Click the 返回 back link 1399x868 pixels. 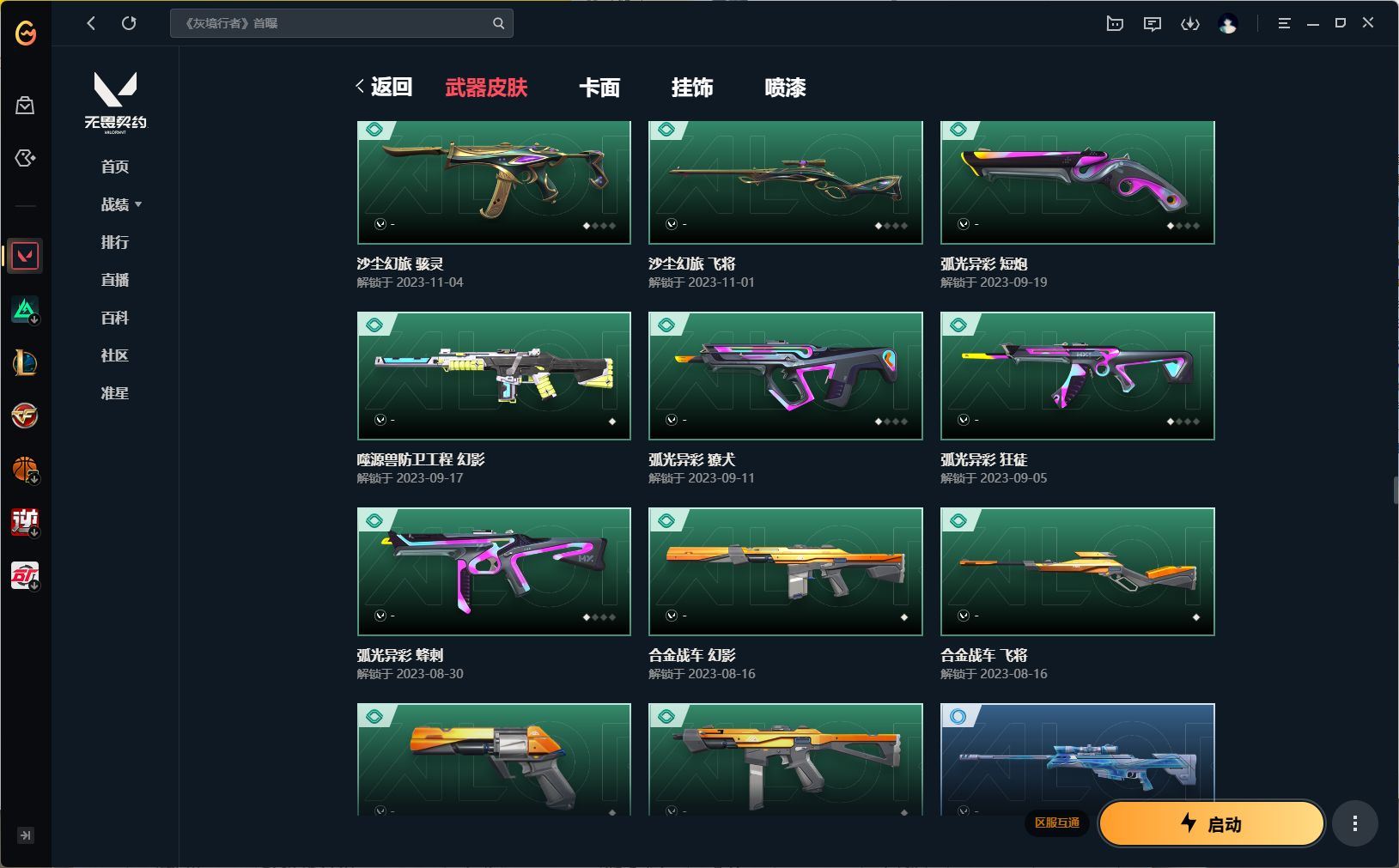pos(384,87)
